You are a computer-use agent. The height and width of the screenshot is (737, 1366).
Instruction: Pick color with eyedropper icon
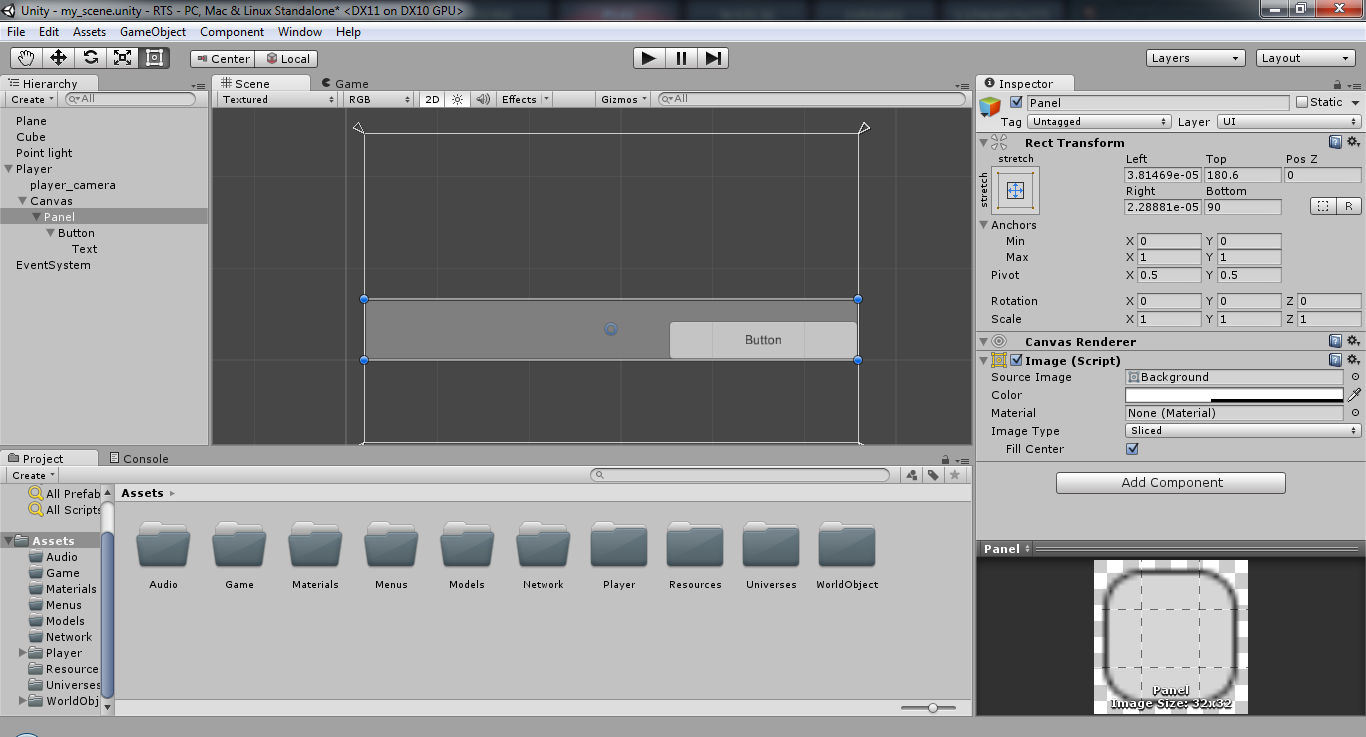coord(1355,395)
